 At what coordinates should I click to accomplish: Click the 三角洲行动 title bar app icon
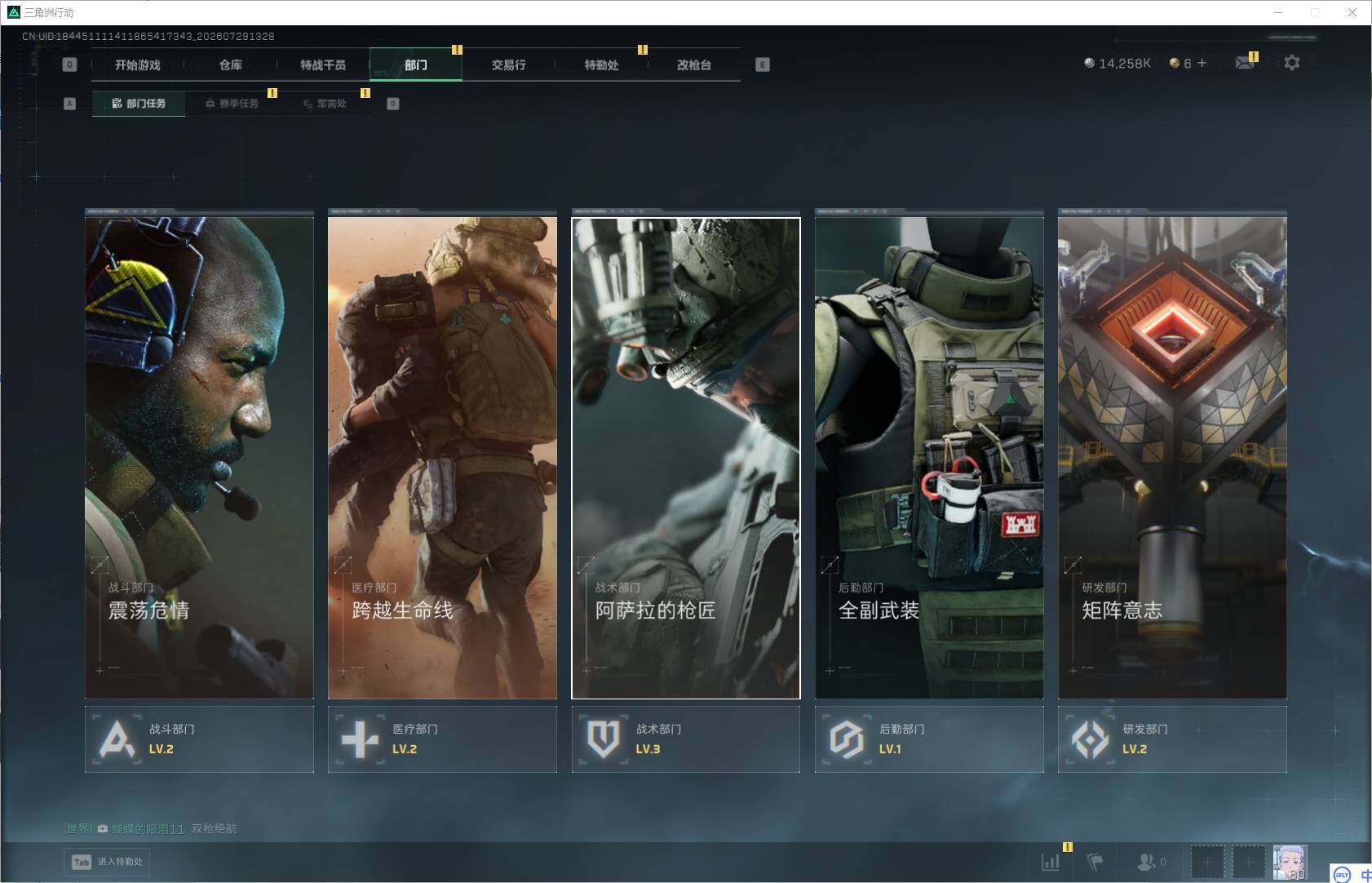point(13,12)
